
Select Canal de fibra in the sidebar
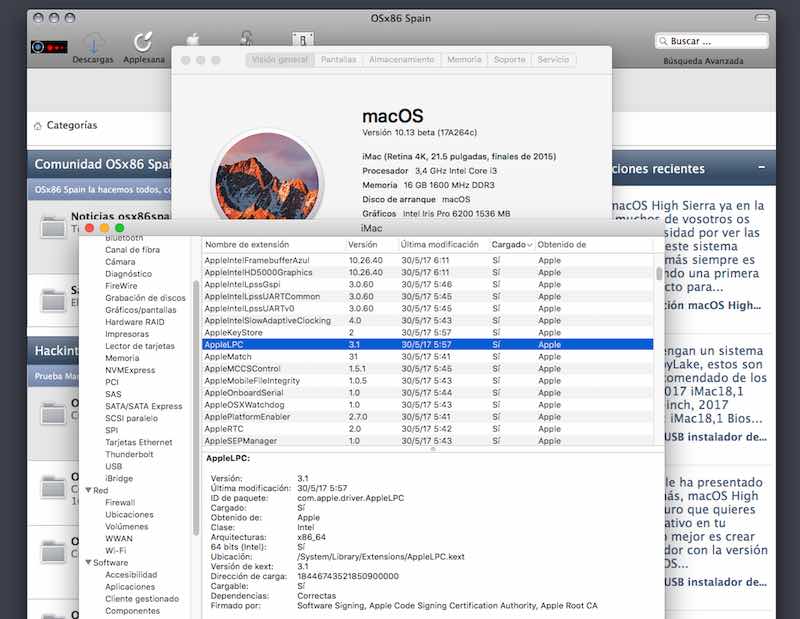[x=133, y=250]
